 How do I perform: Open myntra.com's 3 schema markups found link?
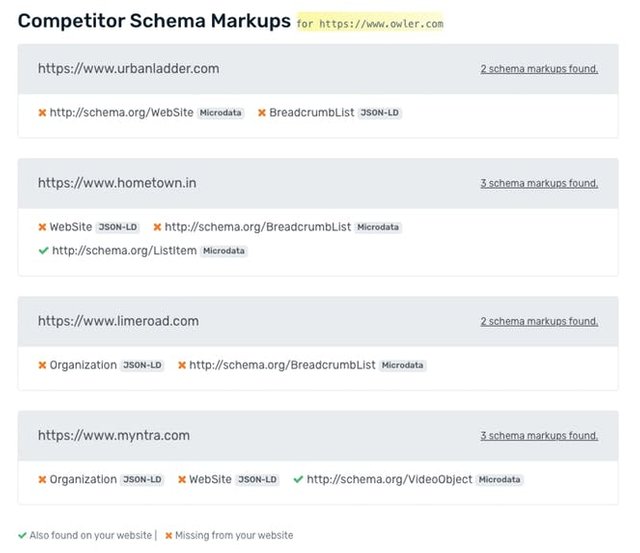[x=539, y=435]
